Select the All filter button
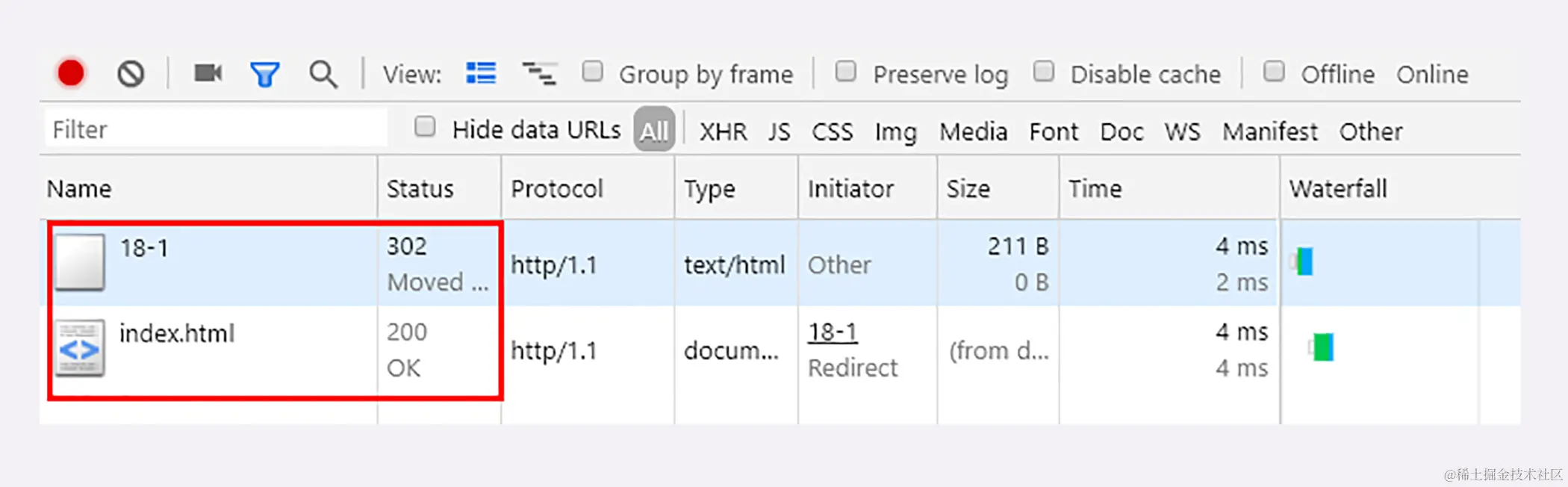The image size is (1568, 487). (654, 130)
